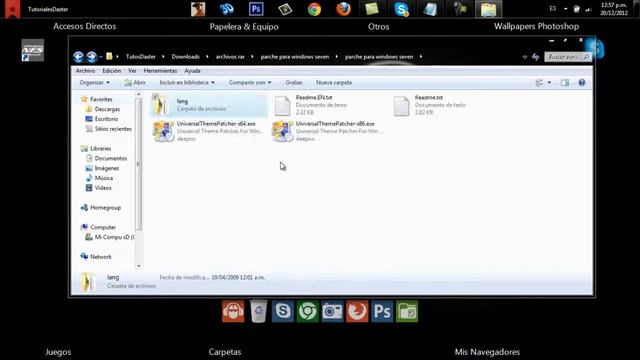The image size is (640, 360).
Task: Click the sticky notes taskbar icon
Action: [372, 9]
